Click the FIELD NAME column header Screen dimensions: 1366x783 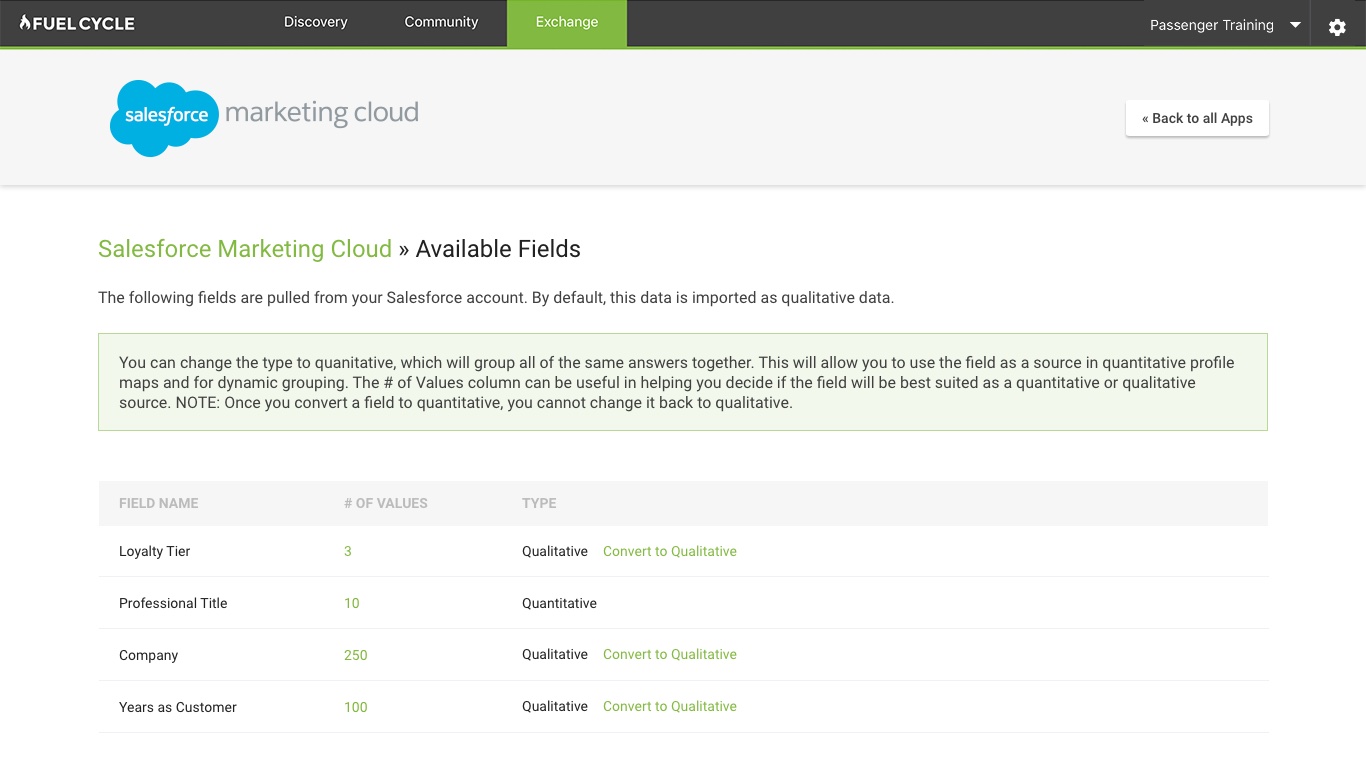(159, 503)
